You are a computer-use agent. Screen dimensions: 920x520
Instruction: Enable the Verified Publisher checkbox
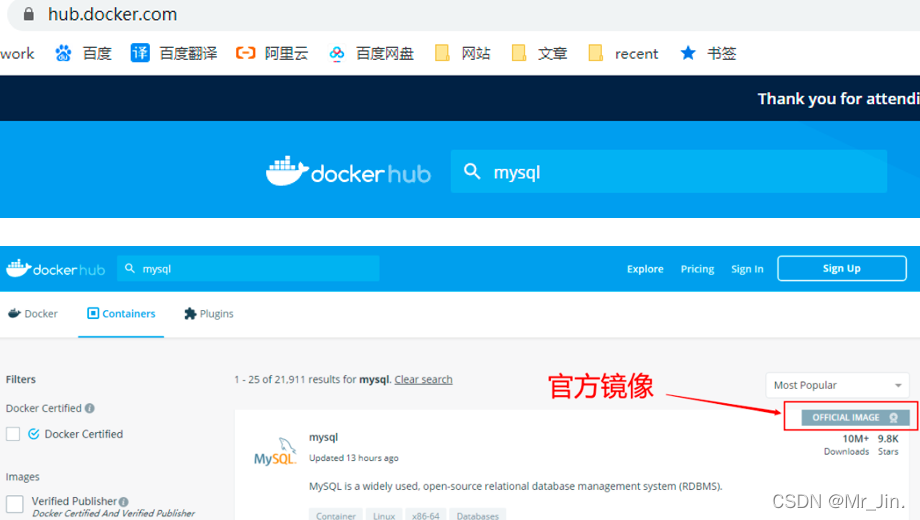[x=15, y=503]
